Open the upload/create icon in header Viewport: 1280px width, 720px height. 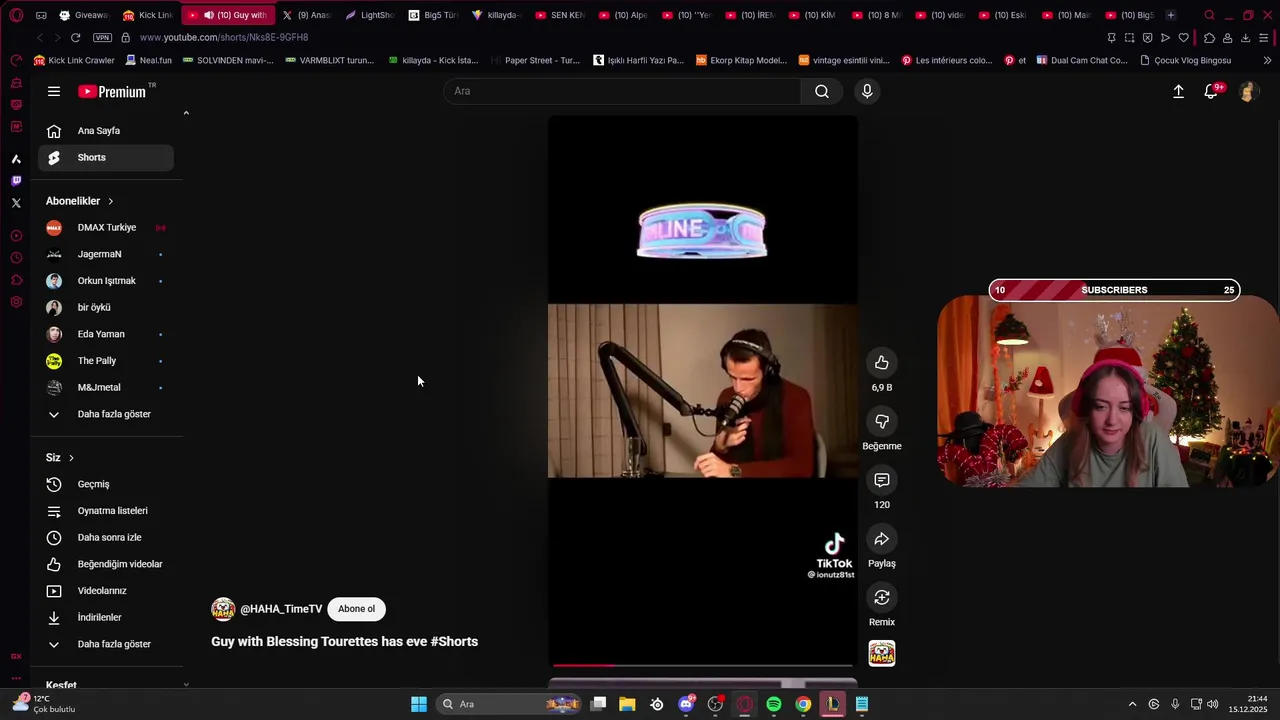[x=1178, y=91]
